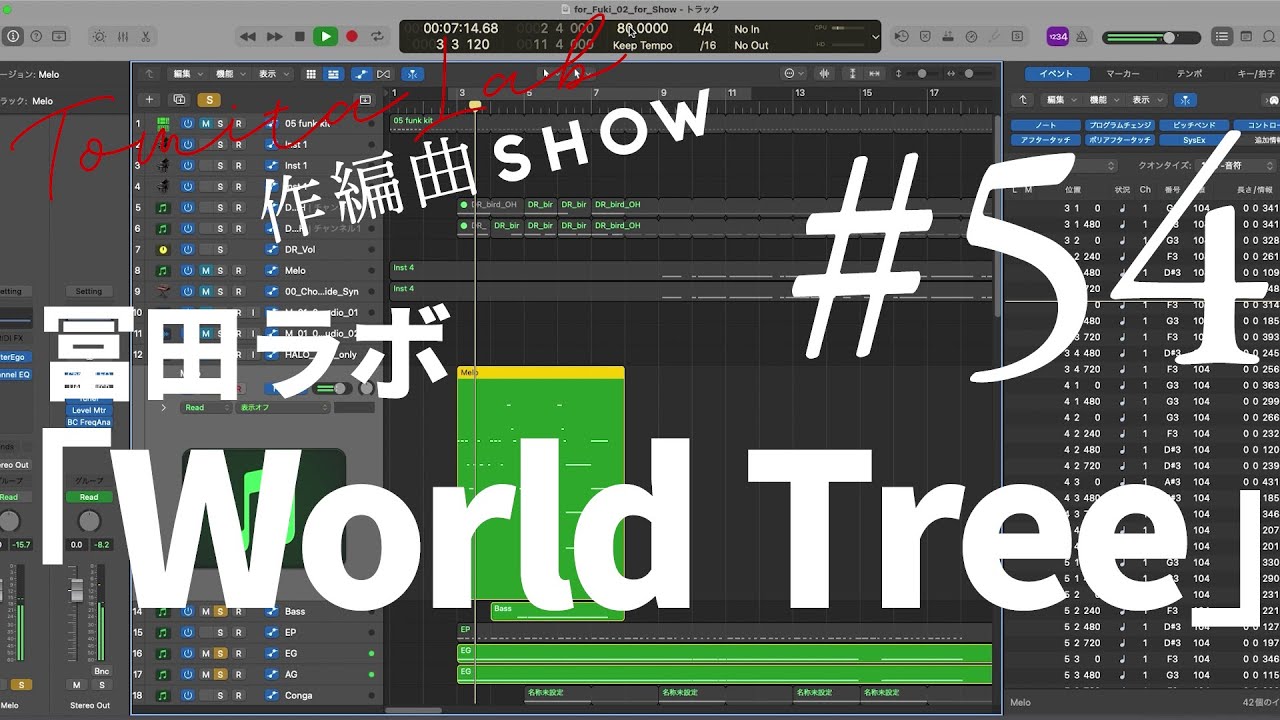The width and height of the screenshot is (1280, 720).
Task: Switch to the テンポ tab
Action: pyautogui.click(x=1190, y=74)
